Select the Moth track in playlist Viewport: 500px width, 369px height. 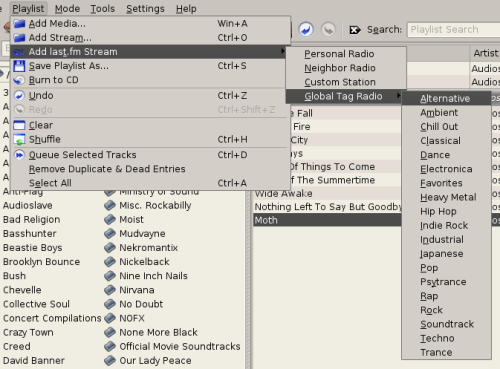click(x=327, y=220)
